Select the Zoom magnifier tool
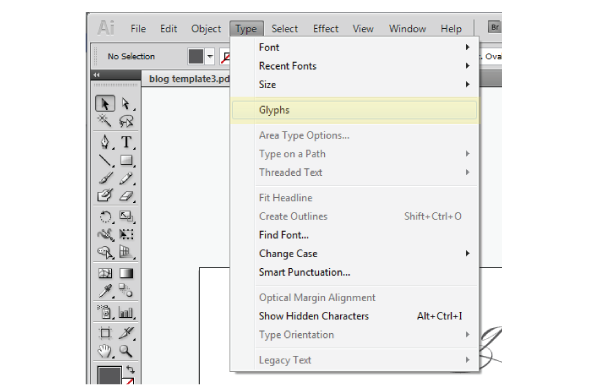610x387 pixels. [x=126, y=351]
